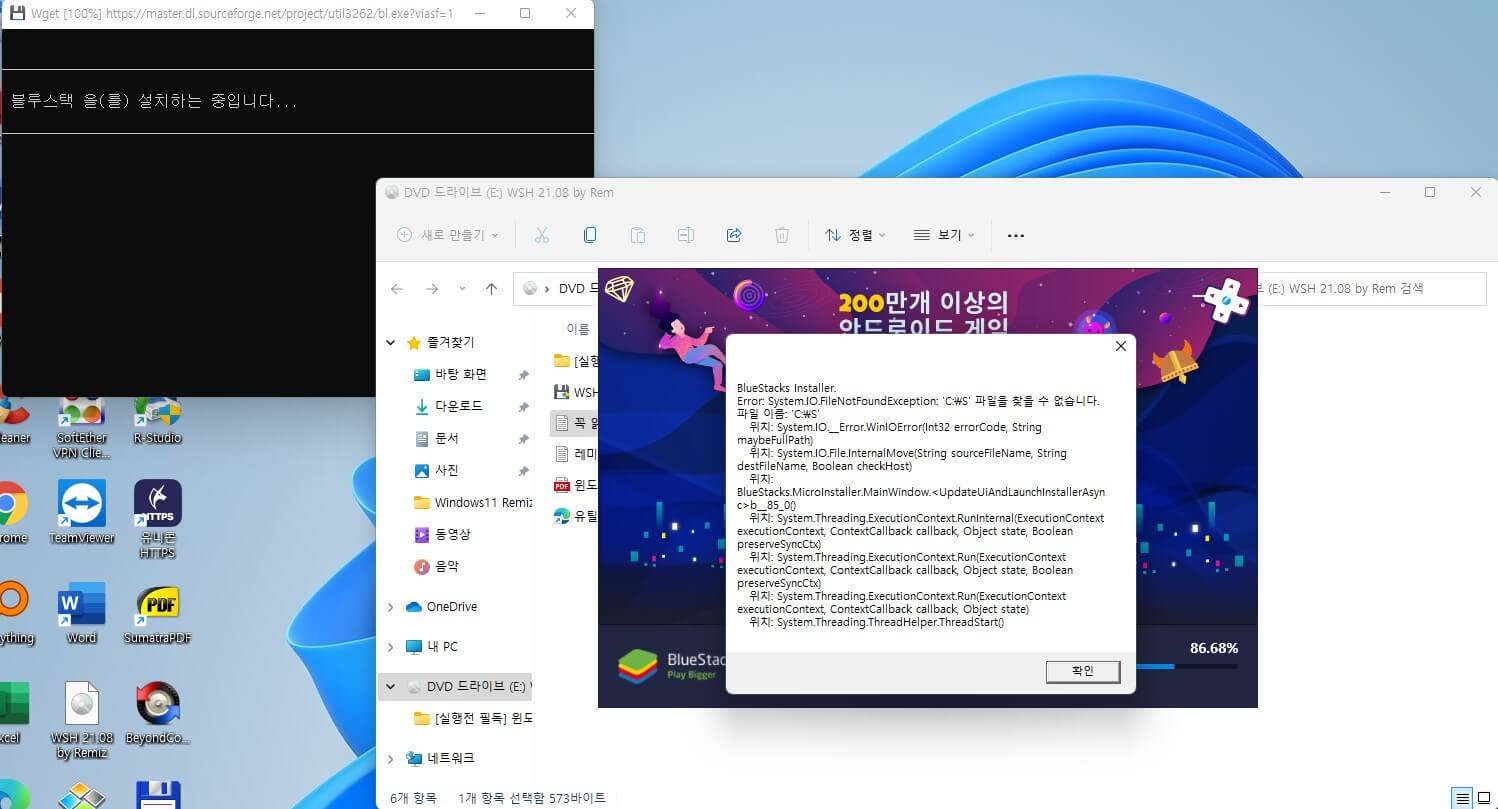
Task: Open the 새로 만들기 dropdown in Explorer
Action: click(448, 235)
